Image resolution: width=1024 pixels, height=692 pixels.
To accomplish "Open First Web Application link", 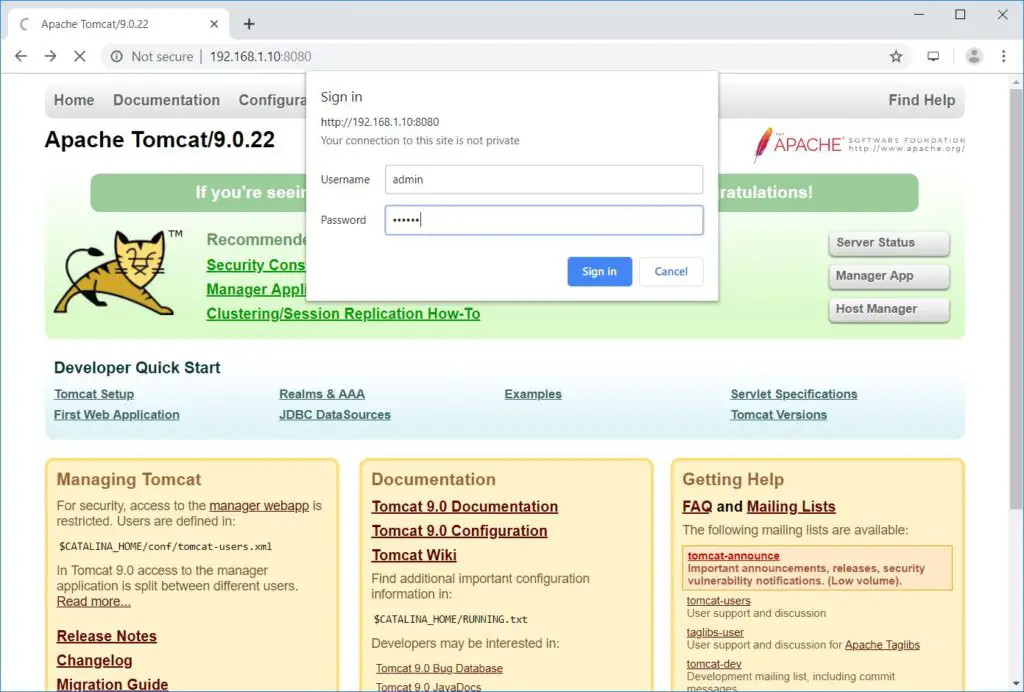I will click(116, 415).
